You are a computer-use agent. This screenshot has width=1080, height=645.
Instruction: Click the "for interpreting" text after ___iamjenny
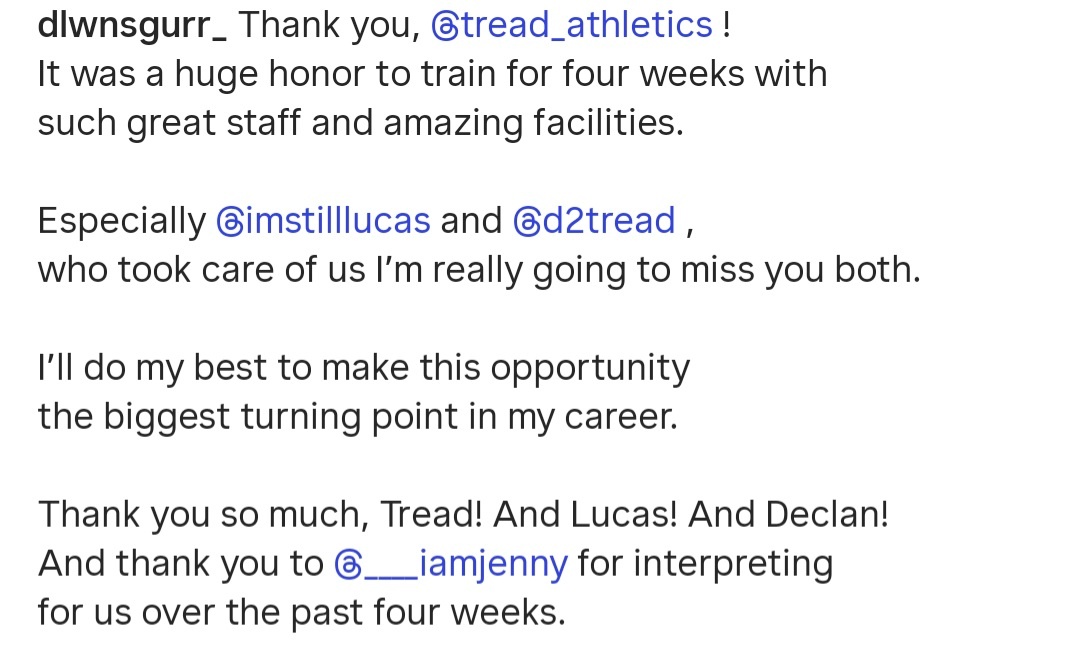click(705, 565)
